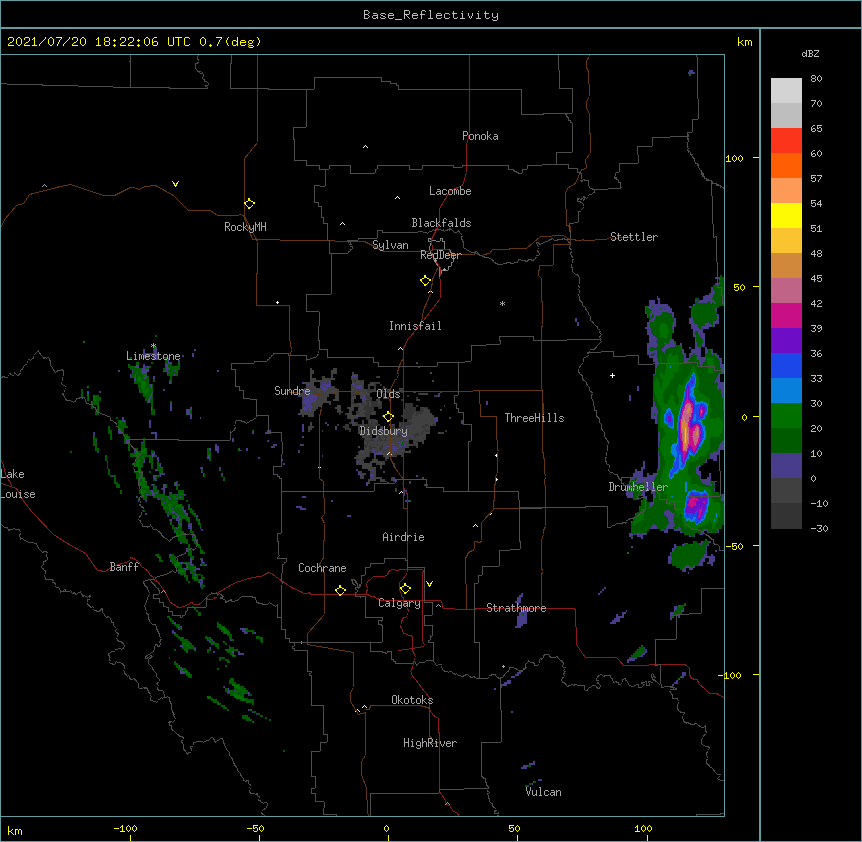Select the bright green 30-20 dBZ legend swatch
The height and width of the screenshot is (842, 862).
786,416
